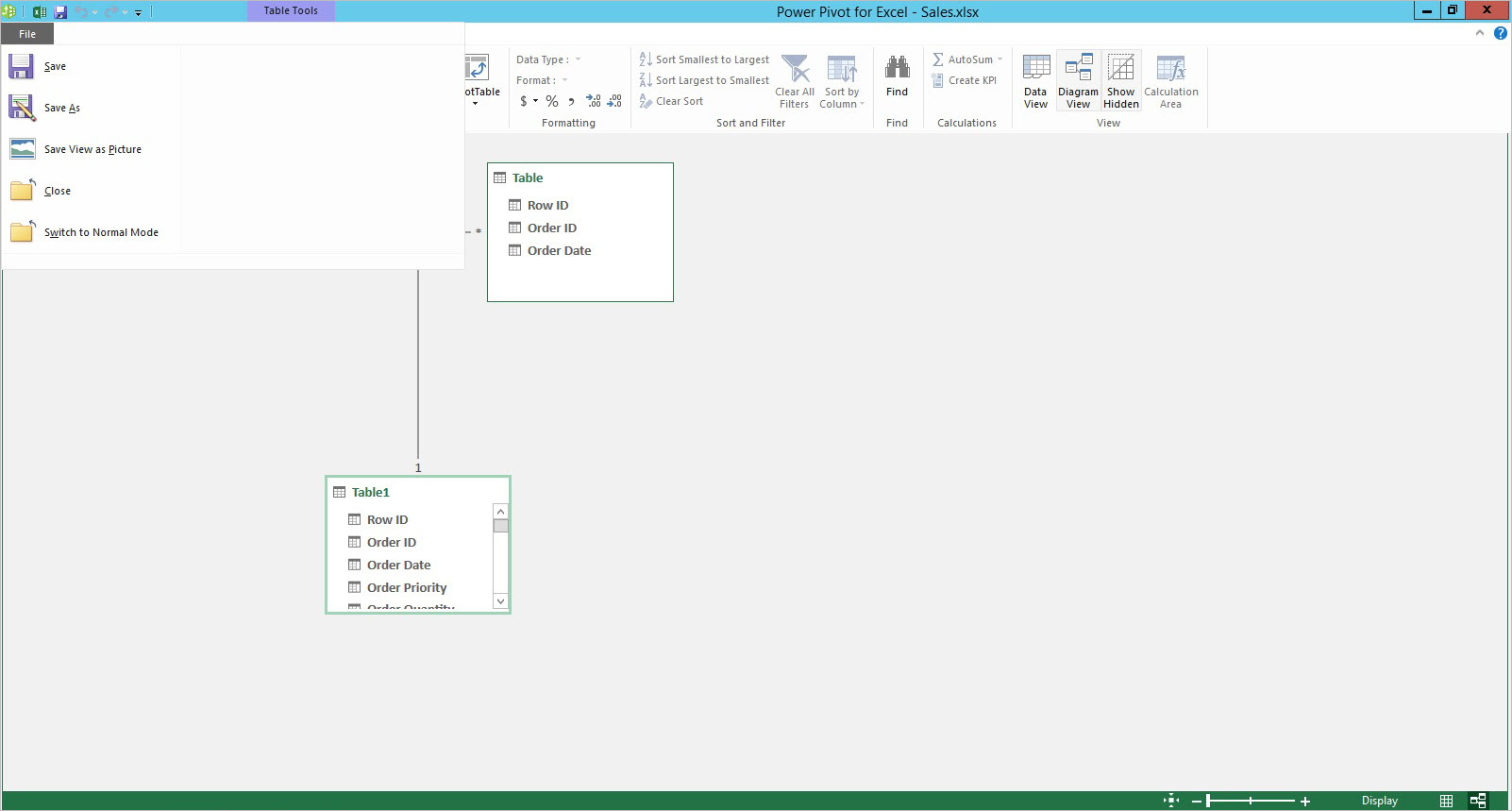Image resolution: width=1512 pixels, height=811 pixels.
Task: Switch to grid view in status bar
Action: (1446, 801)
